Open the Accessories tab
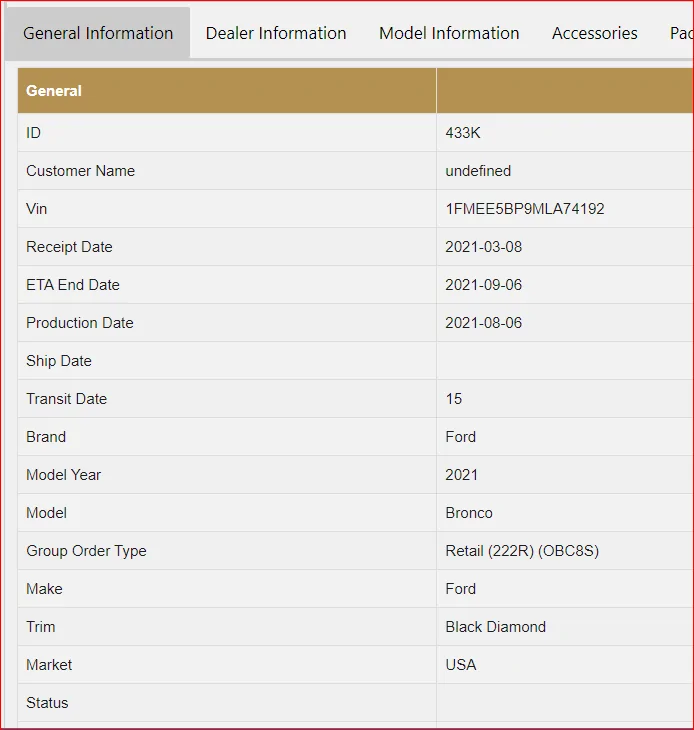The image size is (694, 730). point(594,33)
